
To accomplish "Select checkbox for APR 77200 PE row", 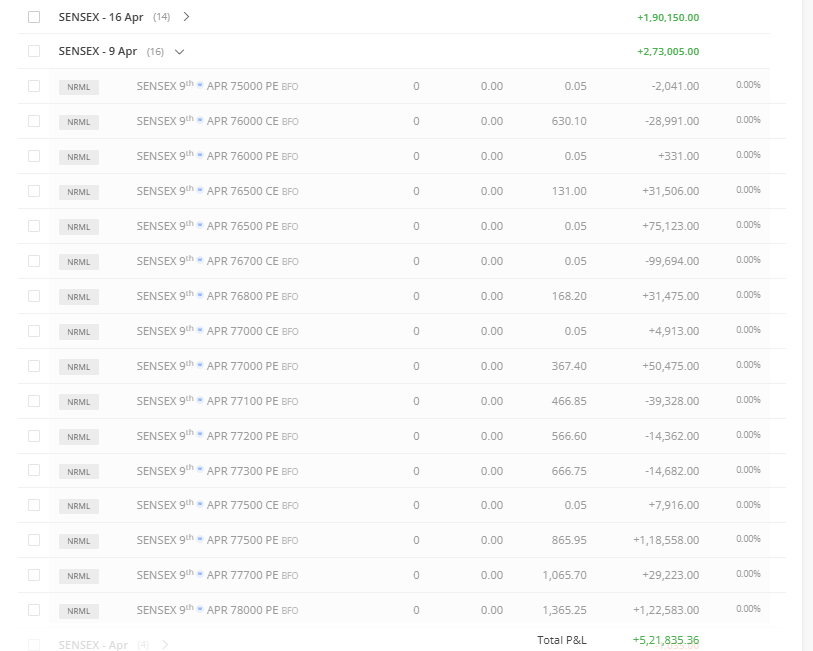I will coord(34,436).
